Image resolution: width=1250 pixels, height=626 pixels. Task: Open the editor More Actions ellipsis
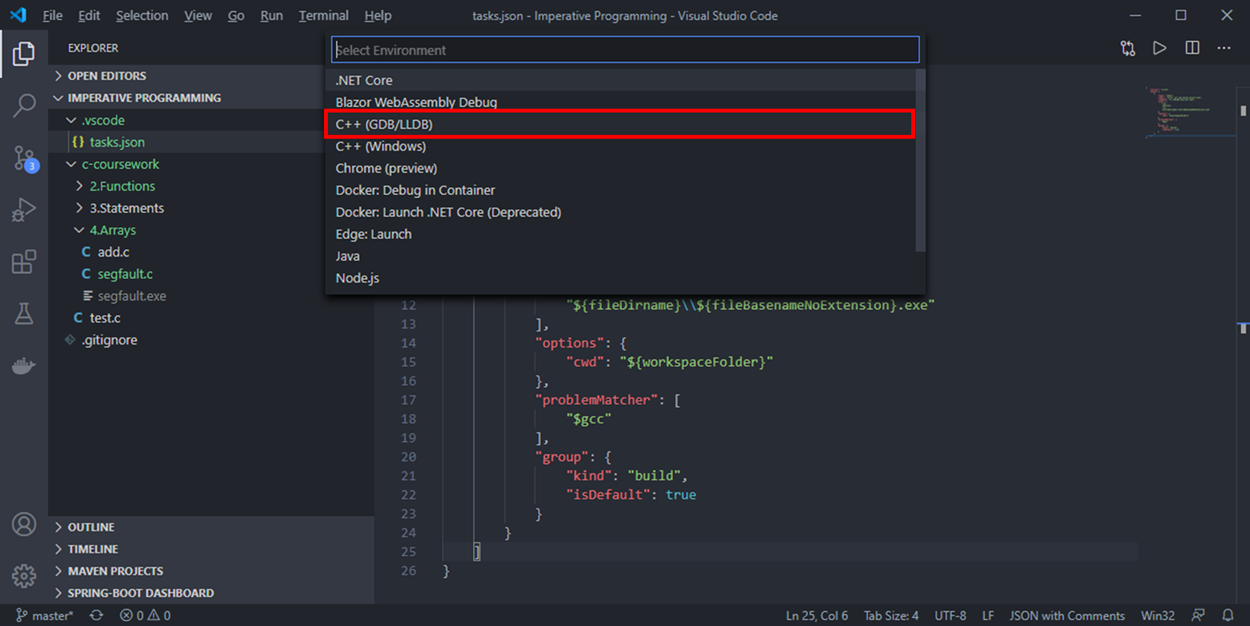click(x=1224, y=48)
